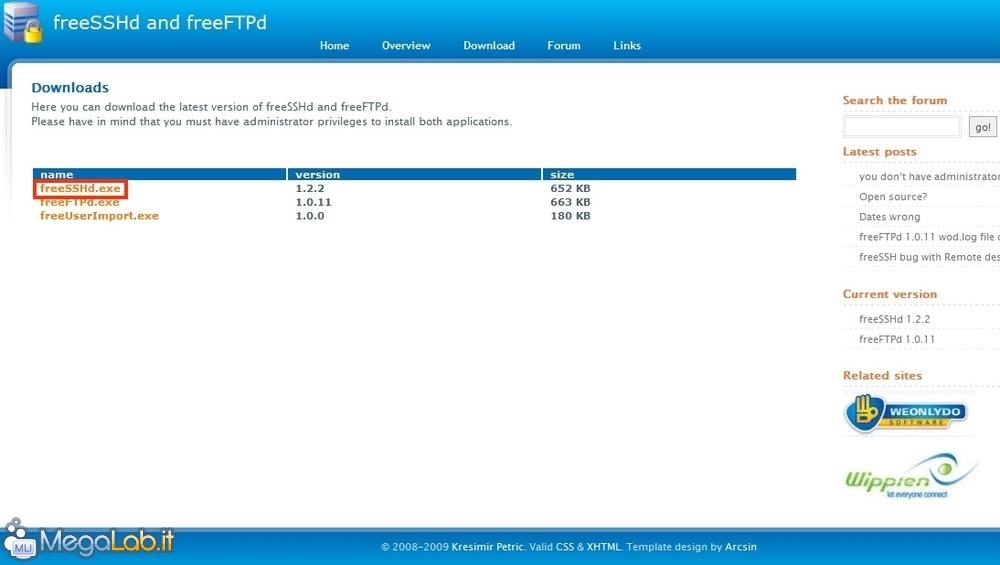Viewport: 1000px width, 565px height.
Task: Click freeFTPd 1.0.11 current version link
Action: [897, 339]
